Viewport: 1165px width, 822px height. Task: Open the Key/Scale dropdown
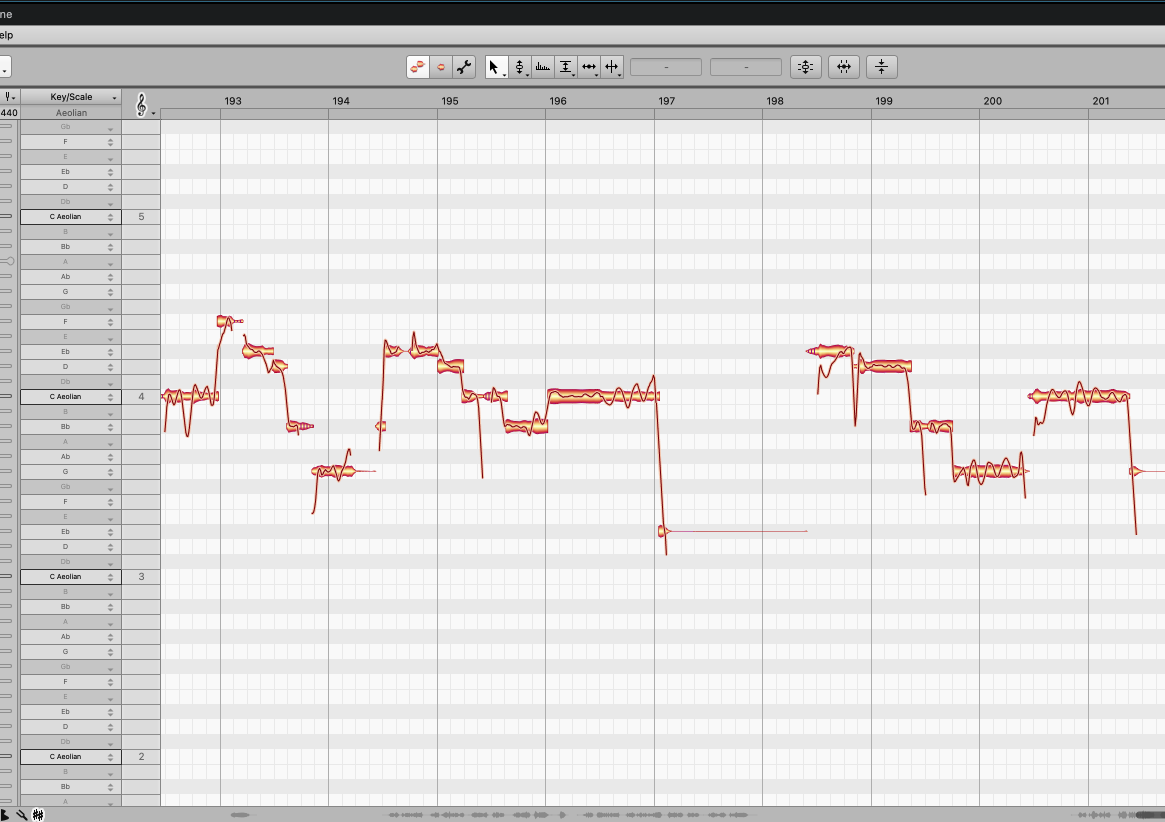(71, 97)
